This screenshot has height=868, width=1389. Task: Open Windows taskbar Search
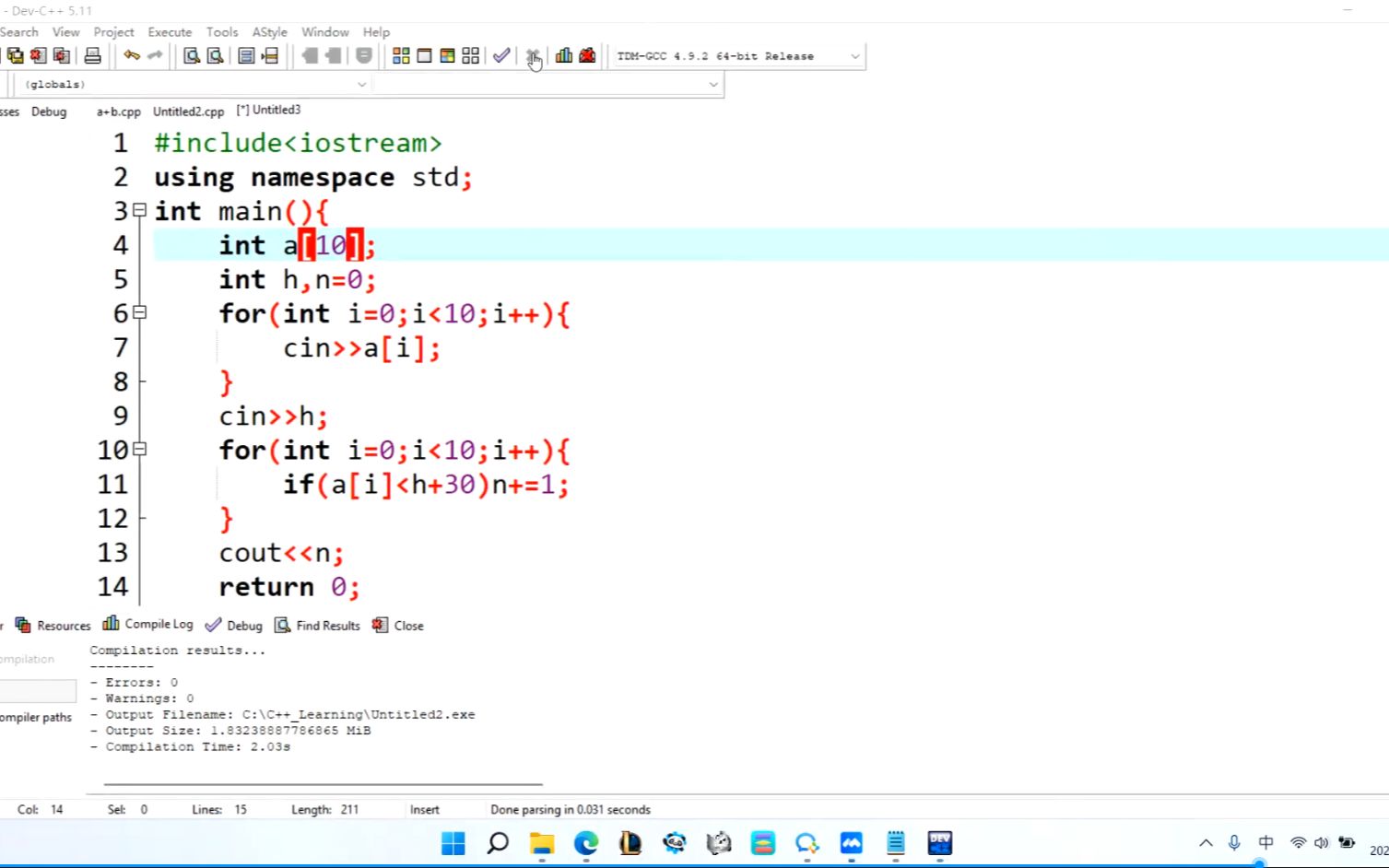498,842
